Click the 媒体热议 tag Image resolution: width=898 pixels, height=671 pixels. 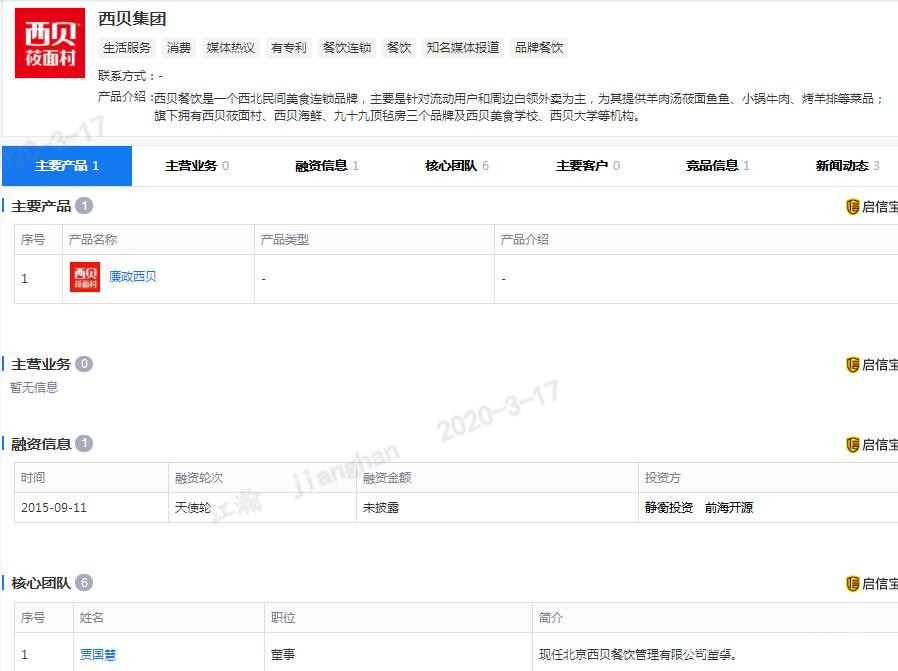[x=231, y=48]
